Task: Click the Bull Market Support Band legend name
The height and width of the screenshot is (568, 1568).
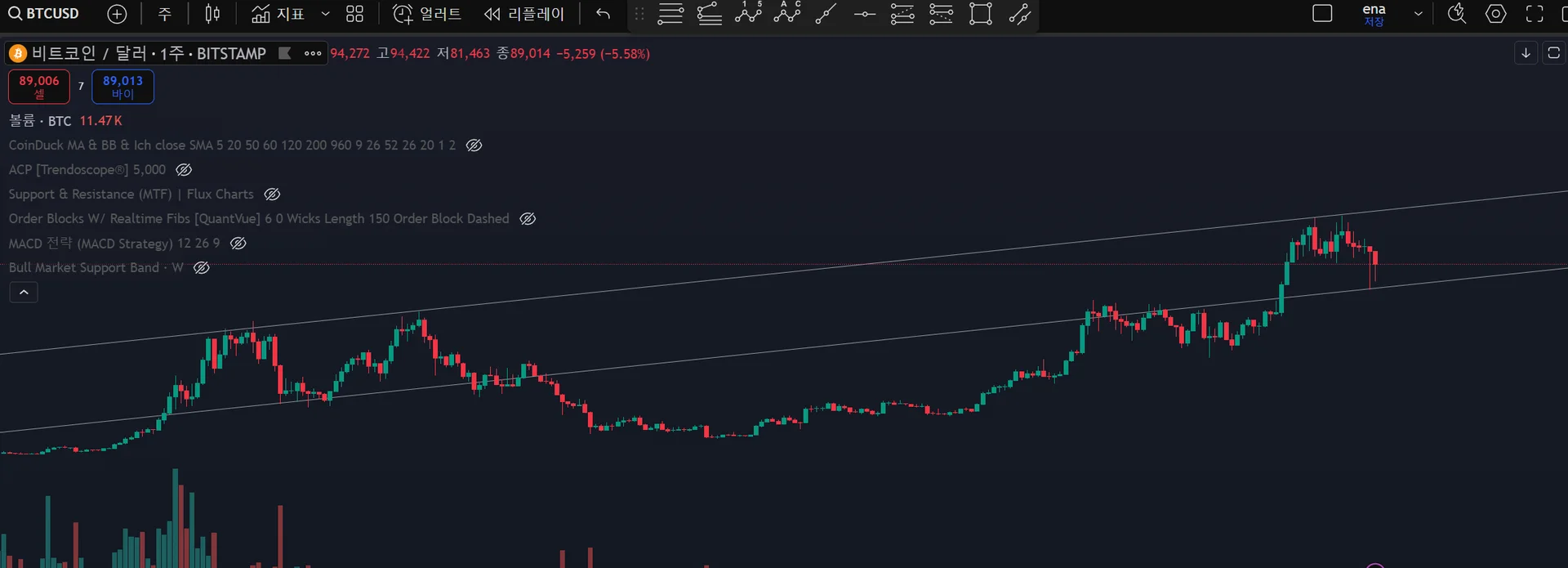Action: pos(96,268)
